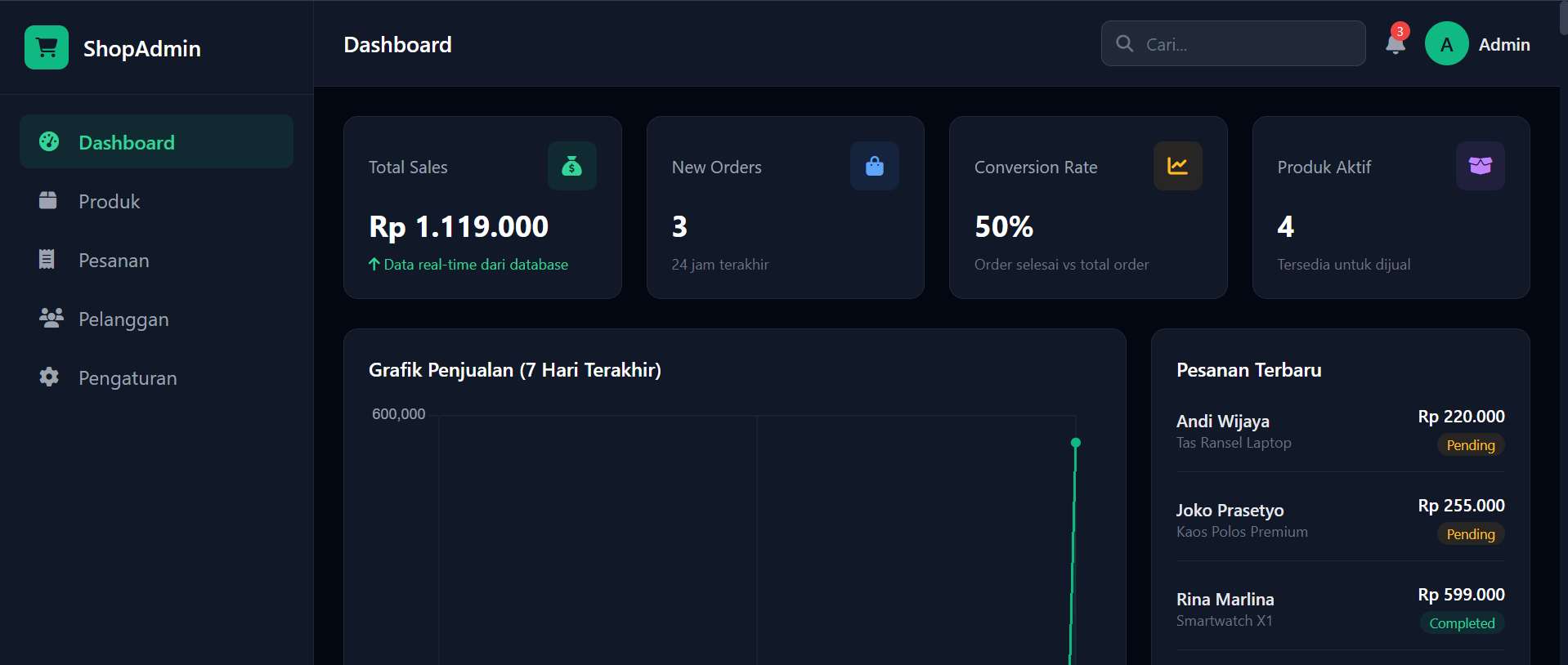Click the New Orders shopping bag icon

875,166
